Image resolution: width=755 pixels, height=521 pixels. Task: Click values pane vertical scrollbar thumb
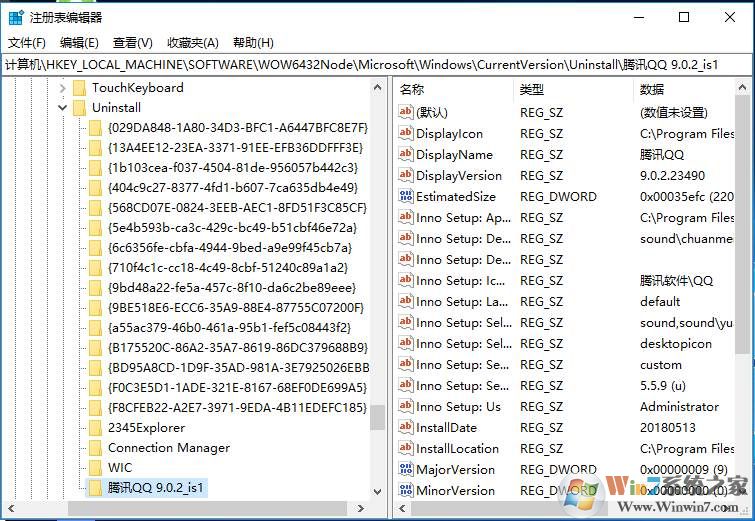tap(742, 224)
